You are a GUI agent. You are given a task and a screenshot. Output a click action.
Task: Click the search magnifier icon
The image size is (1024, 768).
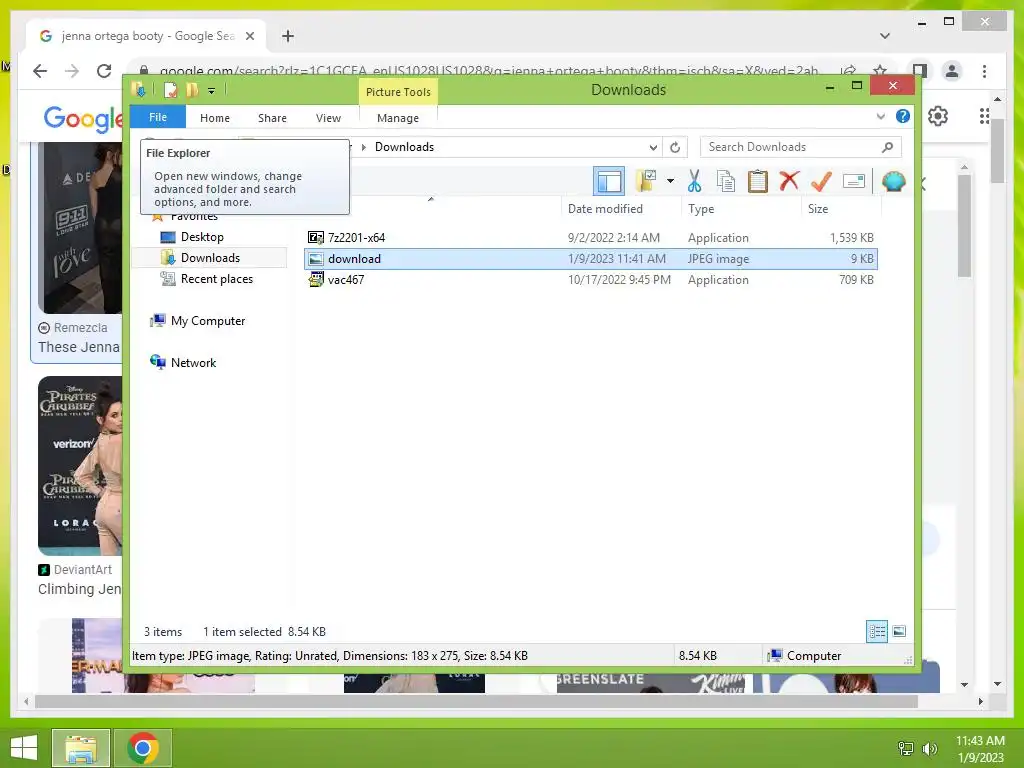[887, 147]
